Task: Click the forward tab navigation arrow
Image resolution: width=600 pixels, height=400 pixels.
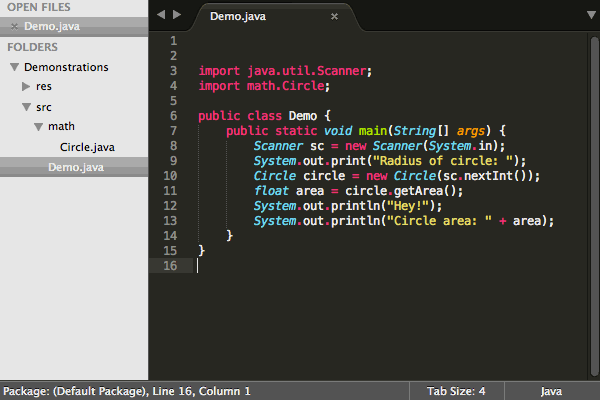Action: (x=177, y=15)
